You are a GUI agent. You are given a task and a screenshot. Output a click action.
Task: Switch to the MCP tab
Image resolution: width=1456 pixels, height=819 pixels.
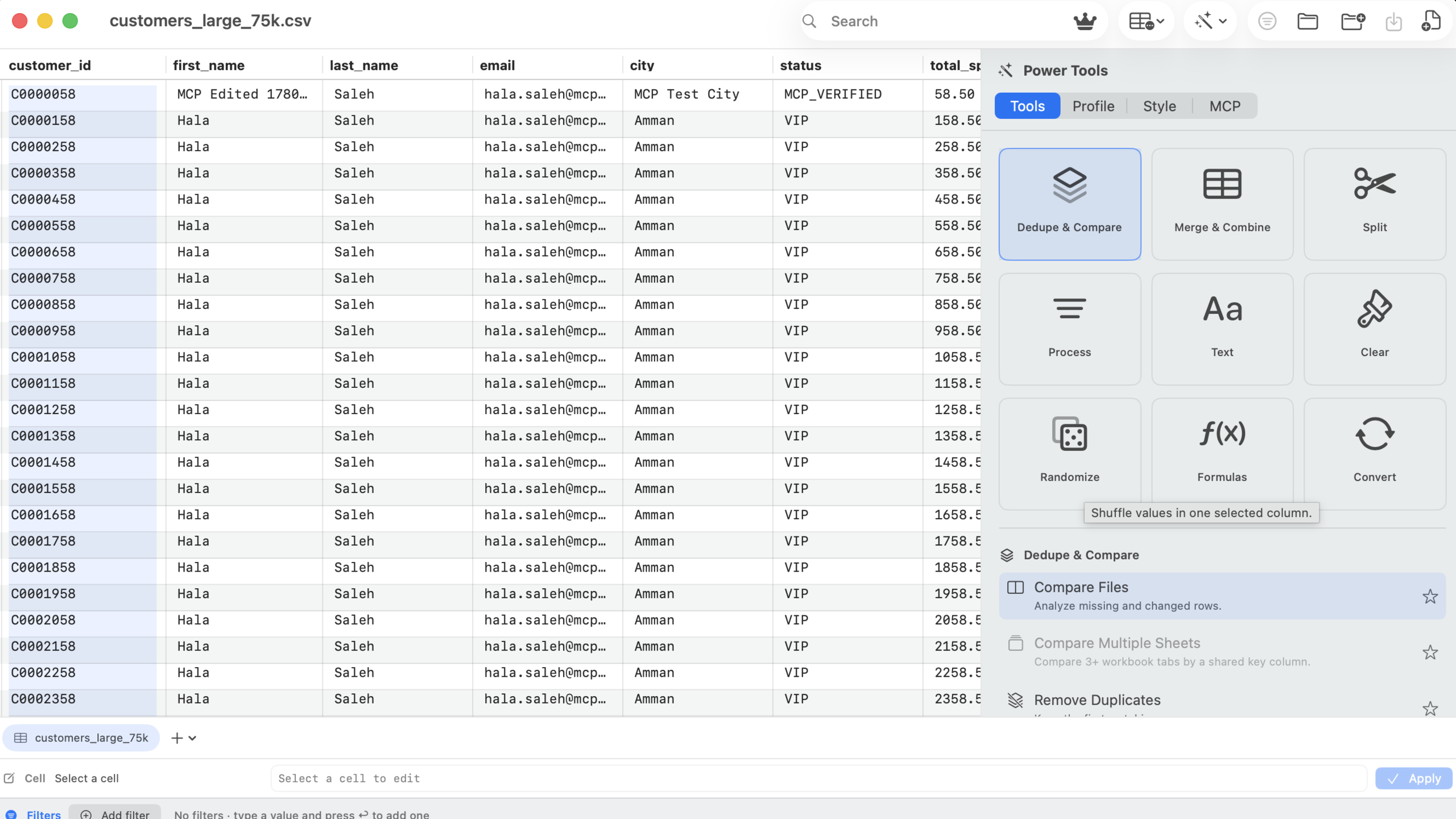pyautogui.click(x=1225, y=106)
